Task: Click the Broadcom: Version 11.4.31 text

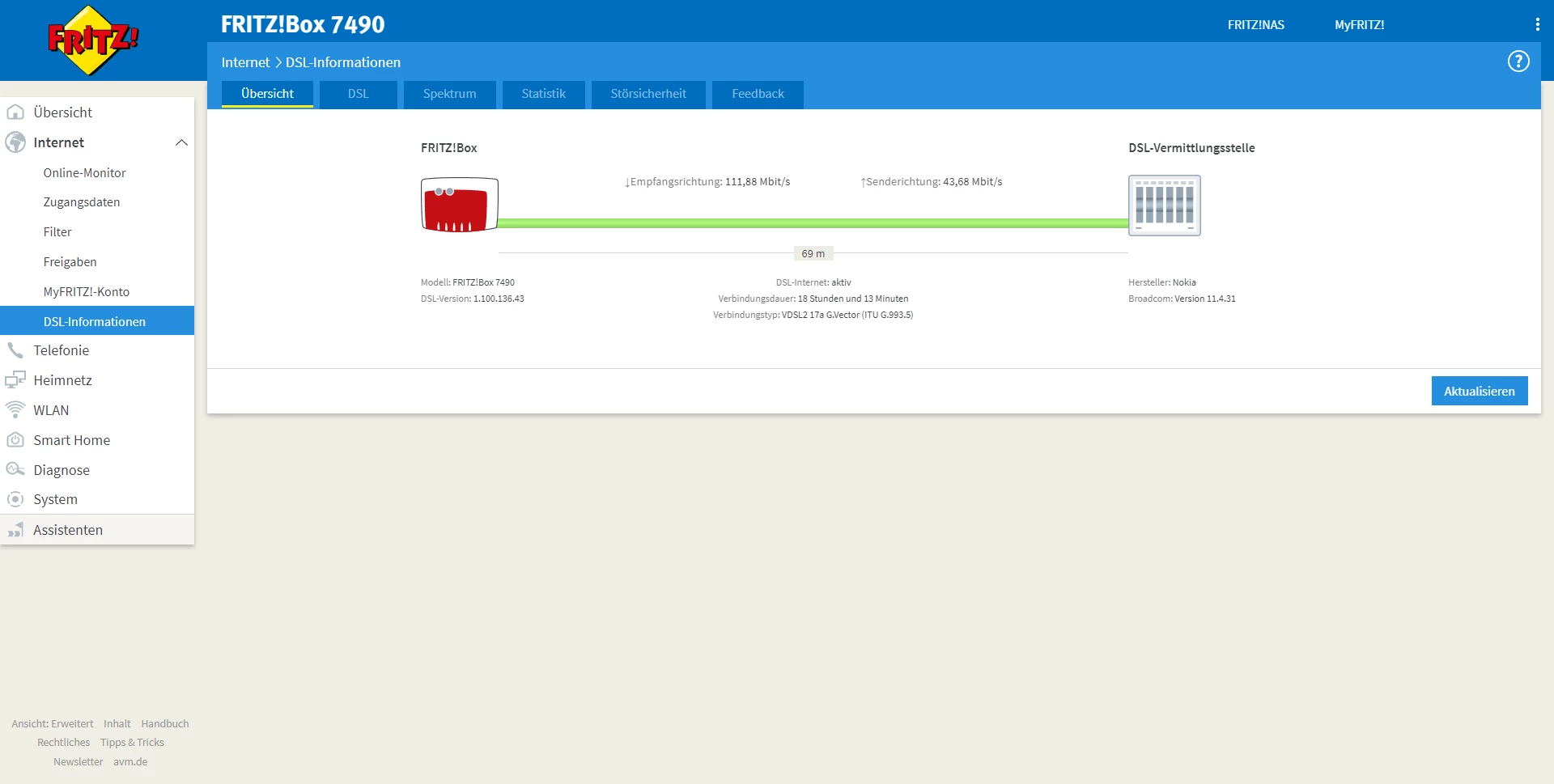Action: (1182, 299)
